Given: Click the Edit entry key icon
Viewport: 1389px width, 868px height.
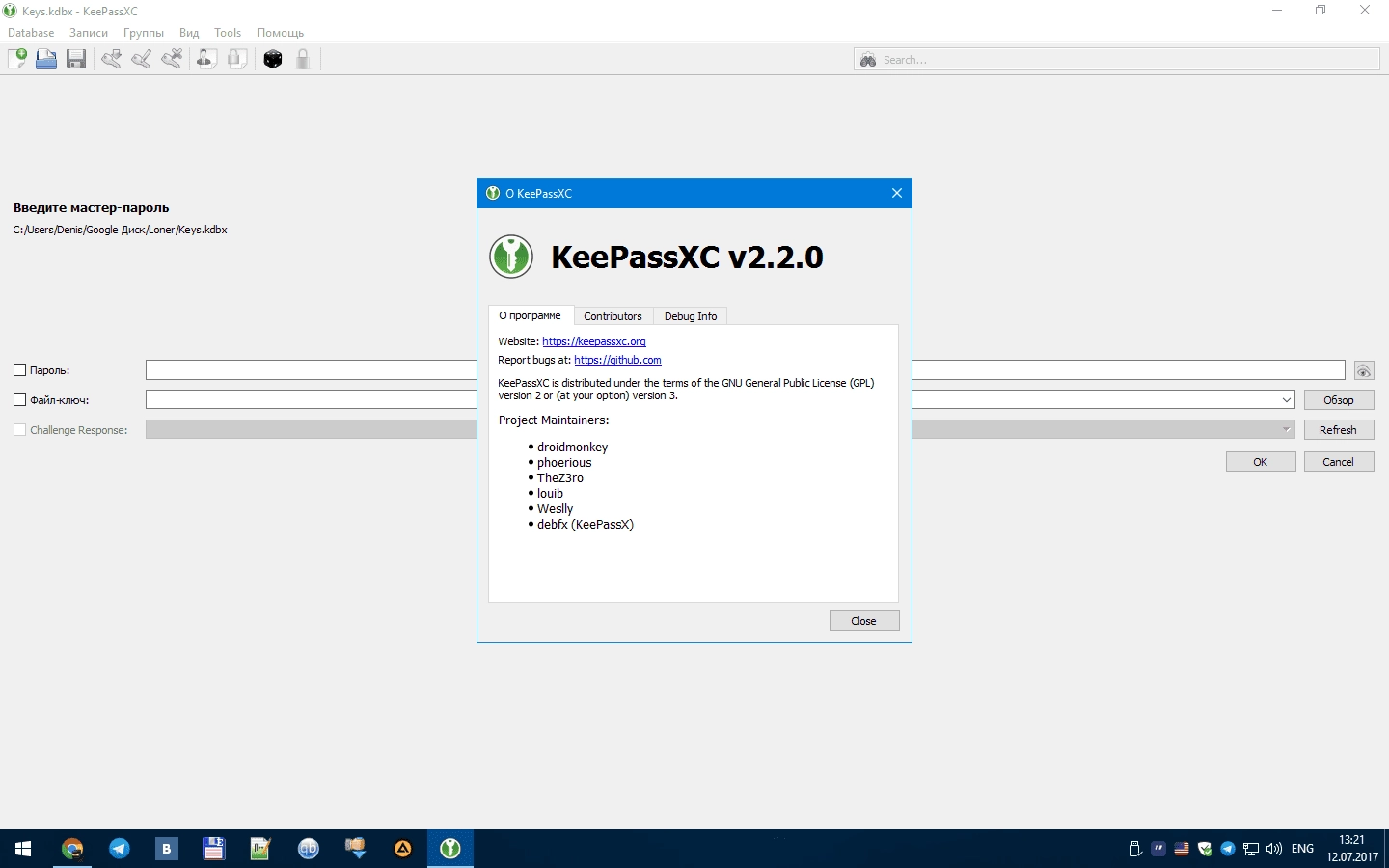Looking at the screenshot, I should pos(142,59).
